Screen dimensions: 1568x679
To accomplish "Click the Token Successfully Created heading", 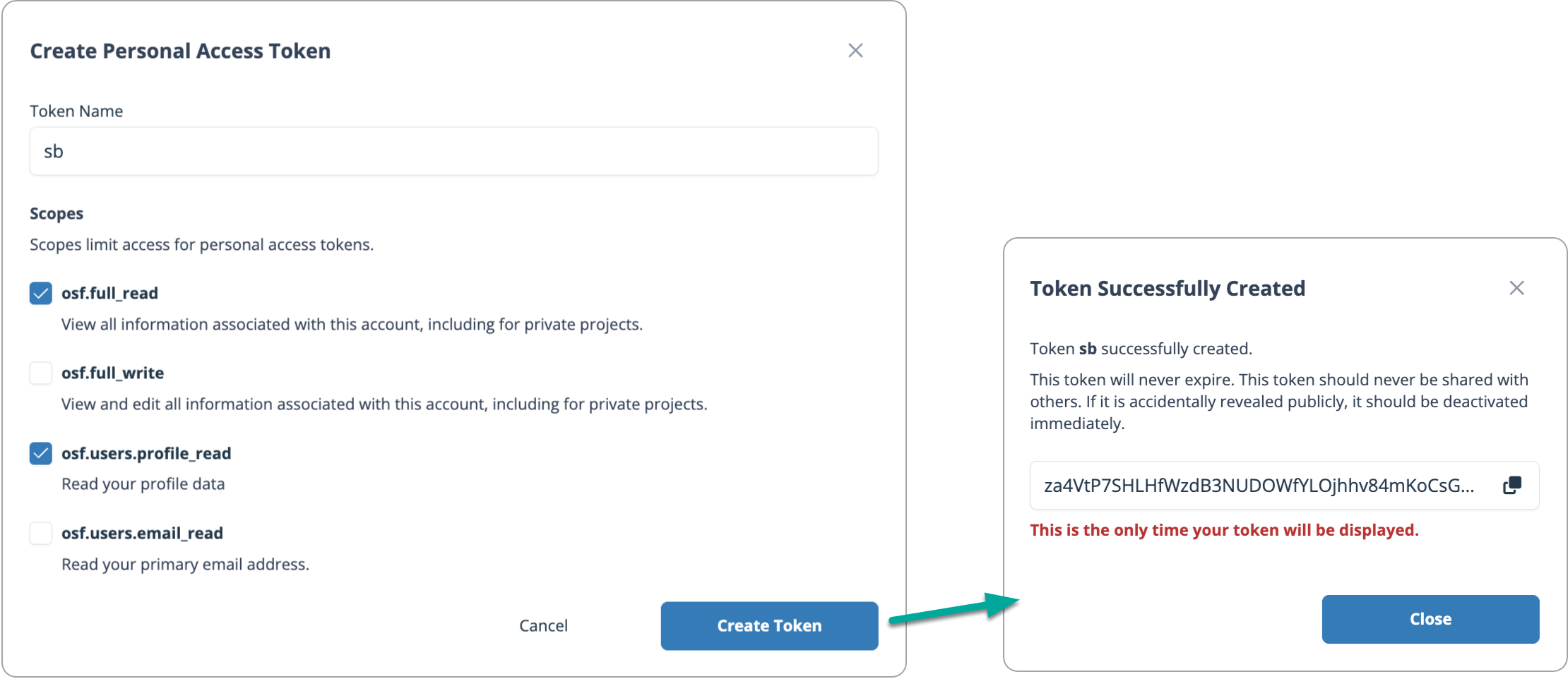I will tap(1167, 288).
